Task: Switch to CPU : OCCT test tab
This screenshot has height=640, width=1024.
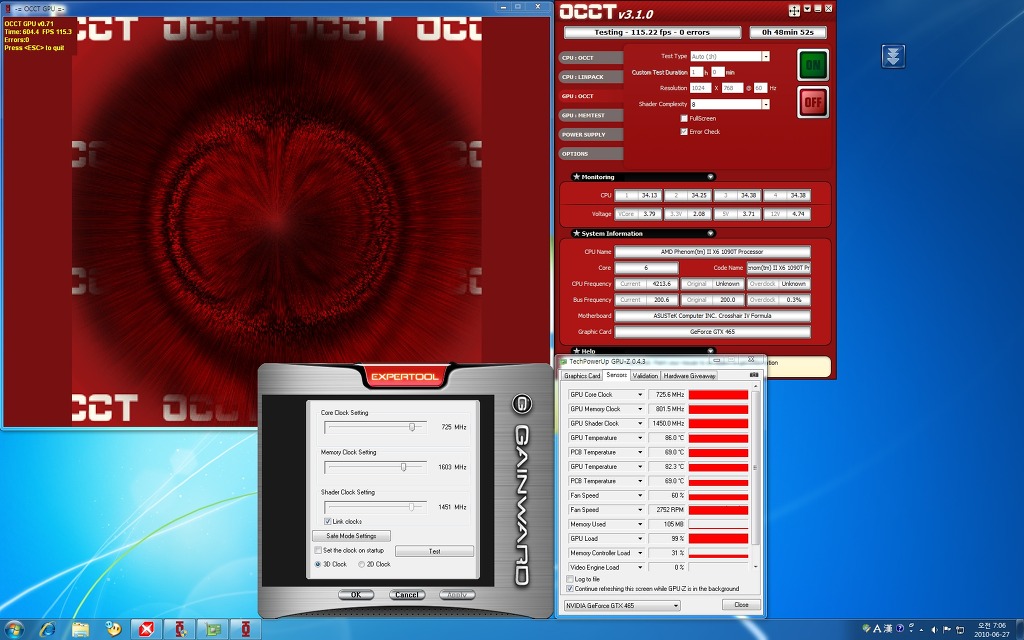Action: [590, 57]
